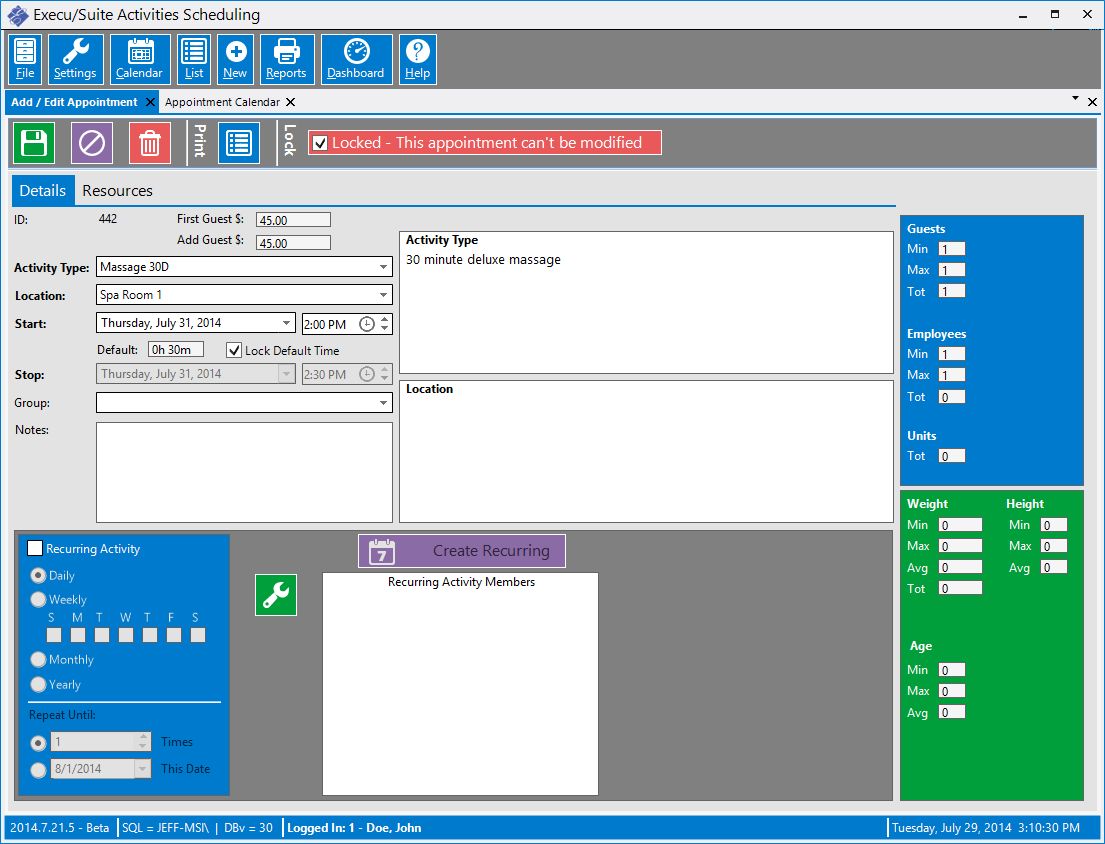Expand the Location dropdown

[x=383, y=295]
